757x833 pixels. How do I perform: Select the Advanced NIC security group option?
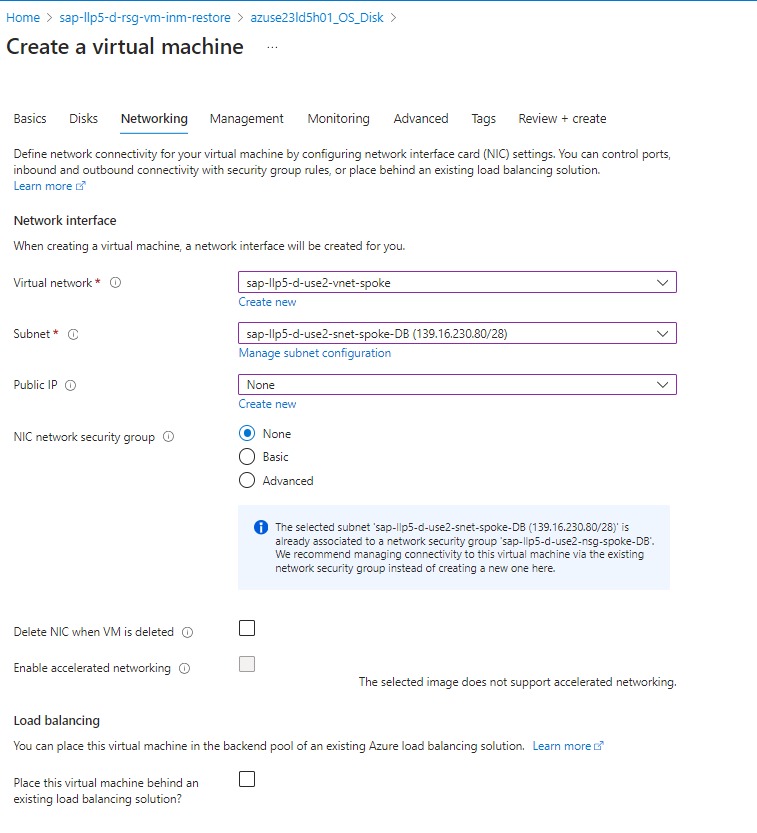click(248, 481)
